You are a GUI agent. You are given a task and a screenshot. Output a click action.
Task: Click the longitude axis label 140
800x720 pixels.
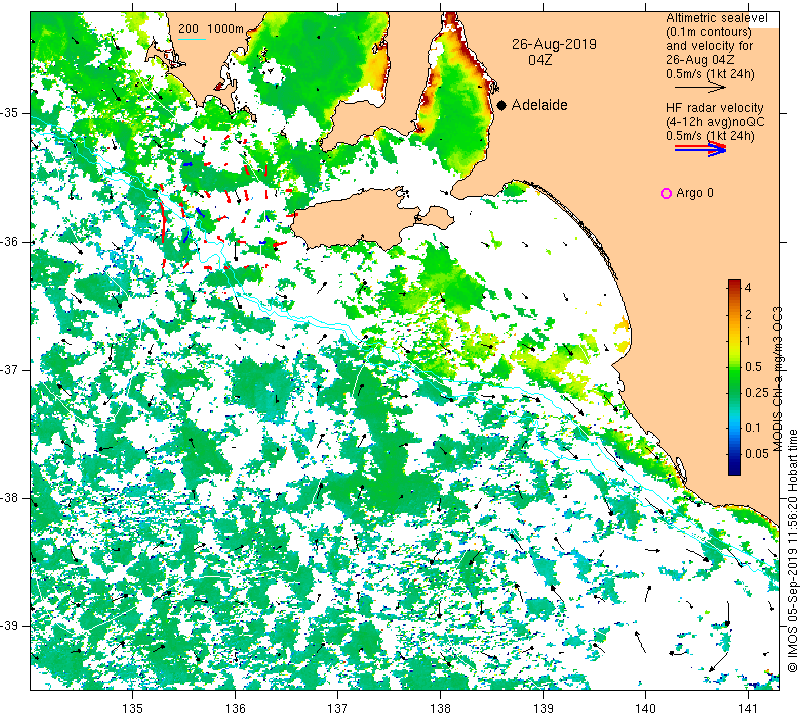[645, 709]
